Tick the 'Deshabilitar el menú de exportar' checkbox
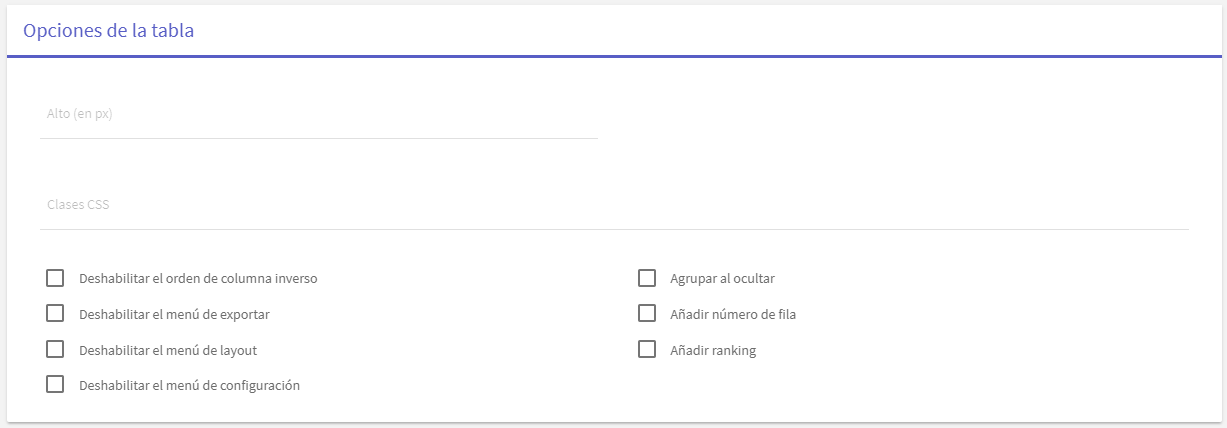The height and width of the screenshot is (428, 1227). [x=55, y=314]
